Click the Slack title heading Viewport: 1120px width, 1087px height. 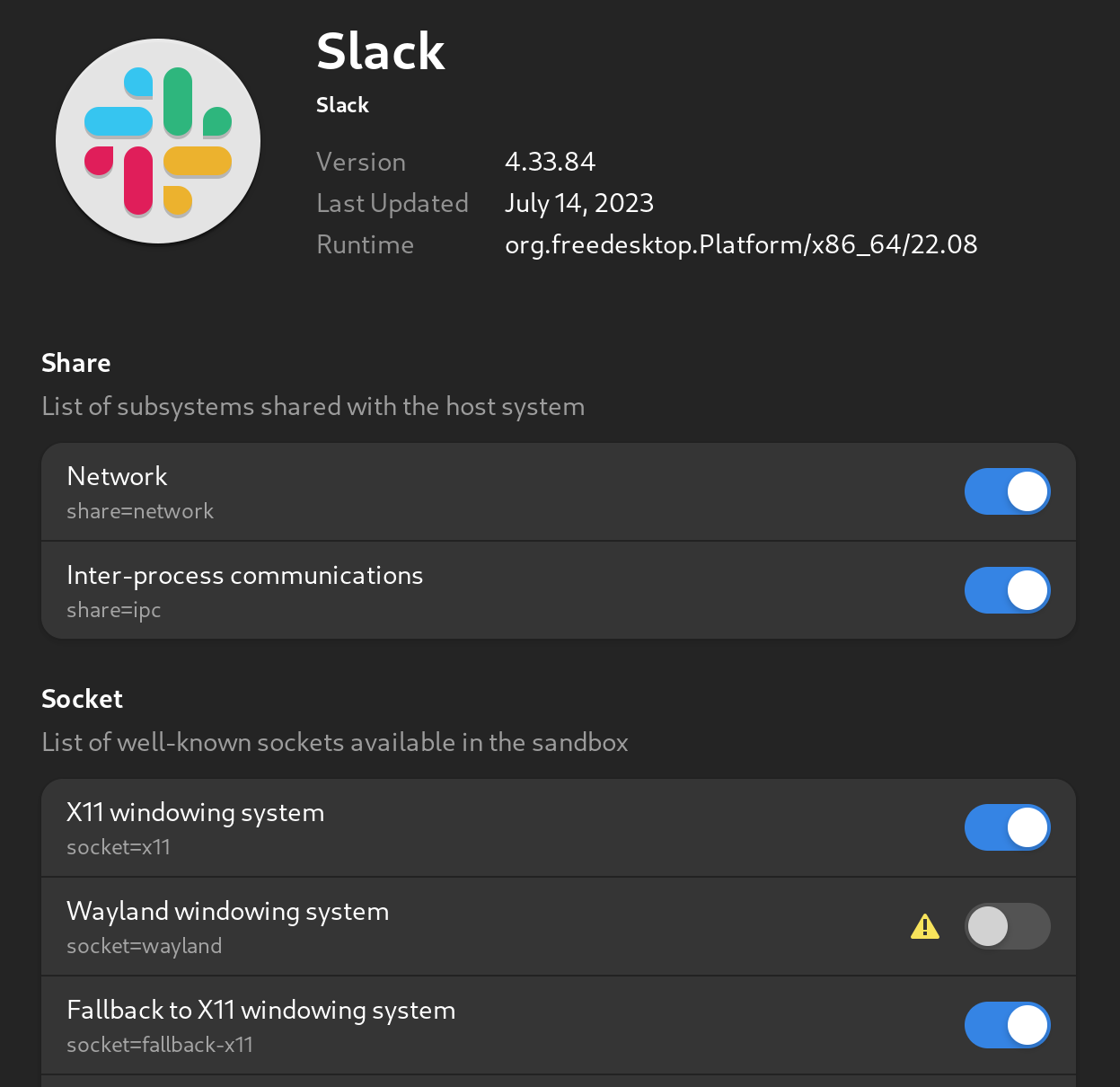380,51
